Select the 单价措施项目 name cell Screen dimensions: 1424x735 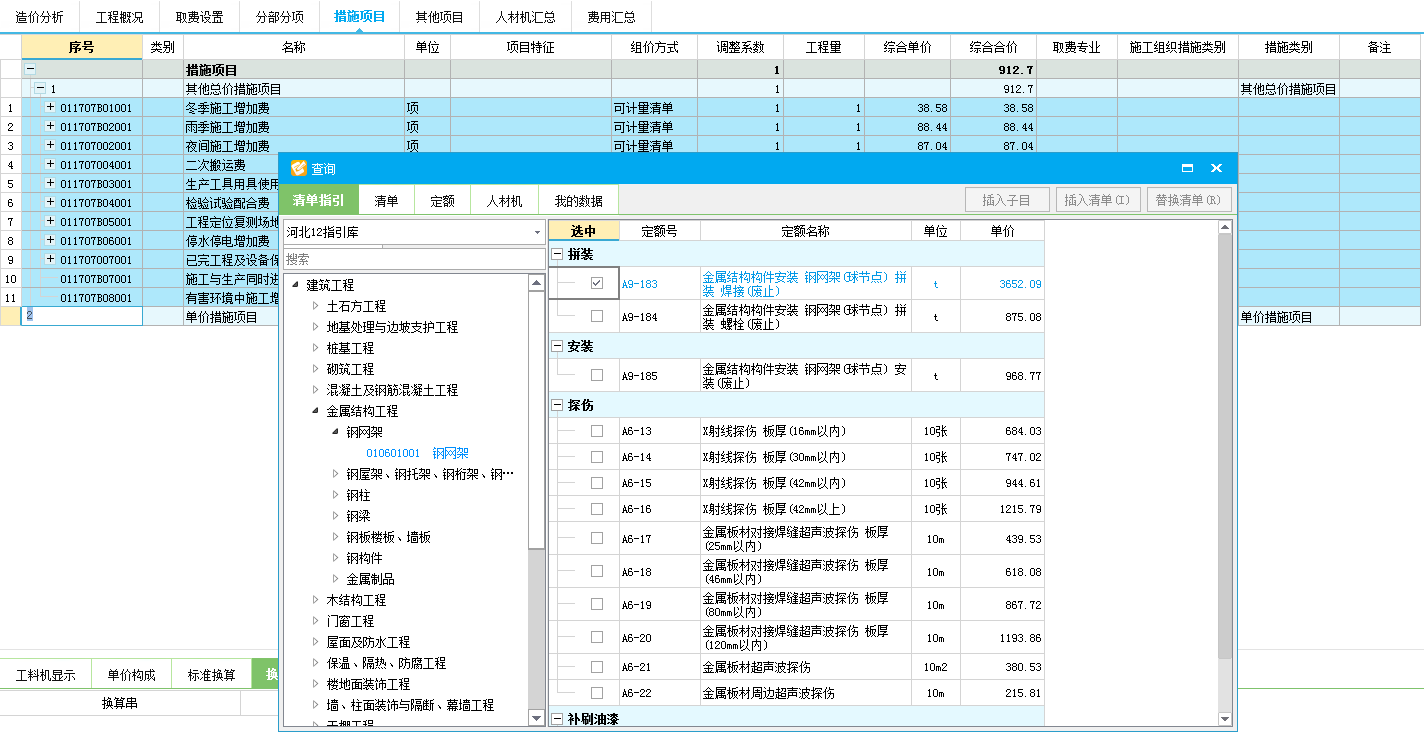pyautogui.click(x=293, y=317)
